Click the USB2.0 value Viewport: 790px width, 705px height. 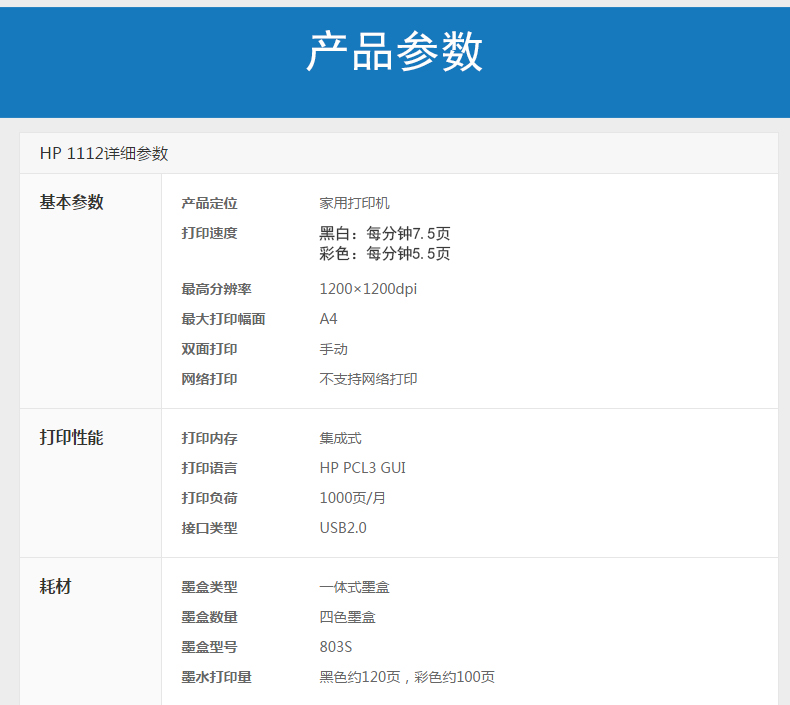343,528
